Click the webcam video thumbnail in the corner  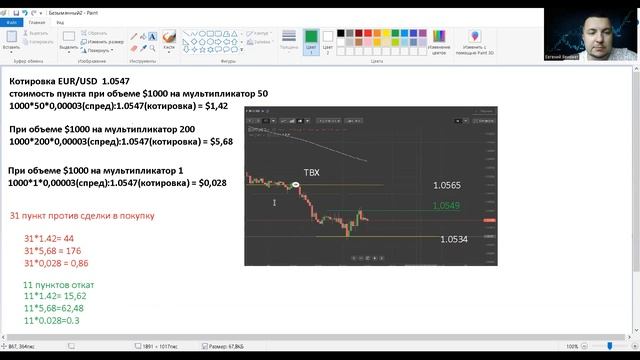coord(591,35)
